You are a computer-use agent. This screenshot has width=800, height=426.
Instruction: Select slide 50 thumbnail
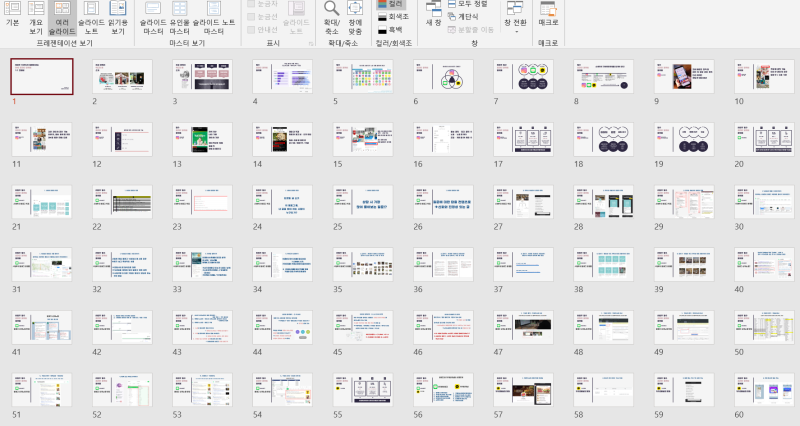(x=764, y=327)
